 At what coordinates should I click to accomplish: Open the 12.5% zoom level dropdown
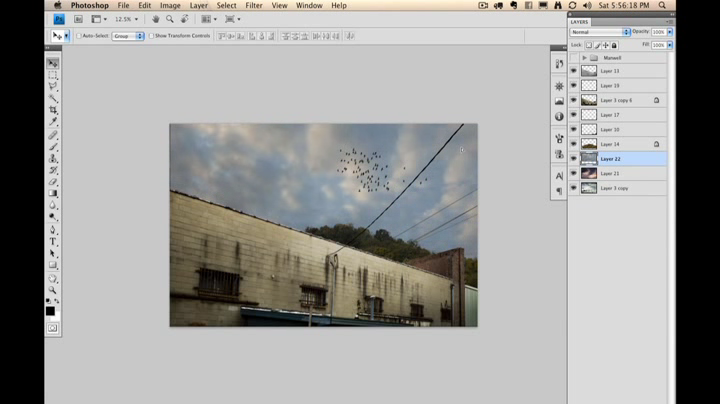[136, 19]
